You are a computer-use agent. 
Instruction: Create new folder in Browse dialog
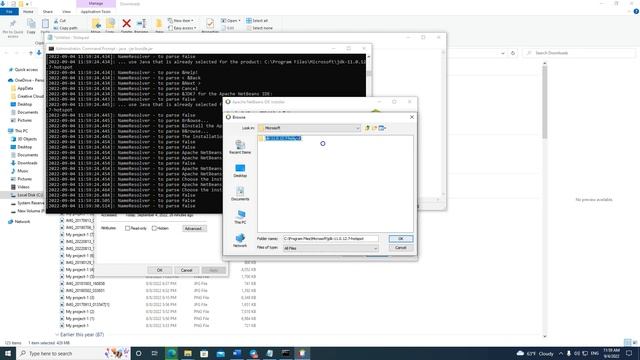(374, 128)
